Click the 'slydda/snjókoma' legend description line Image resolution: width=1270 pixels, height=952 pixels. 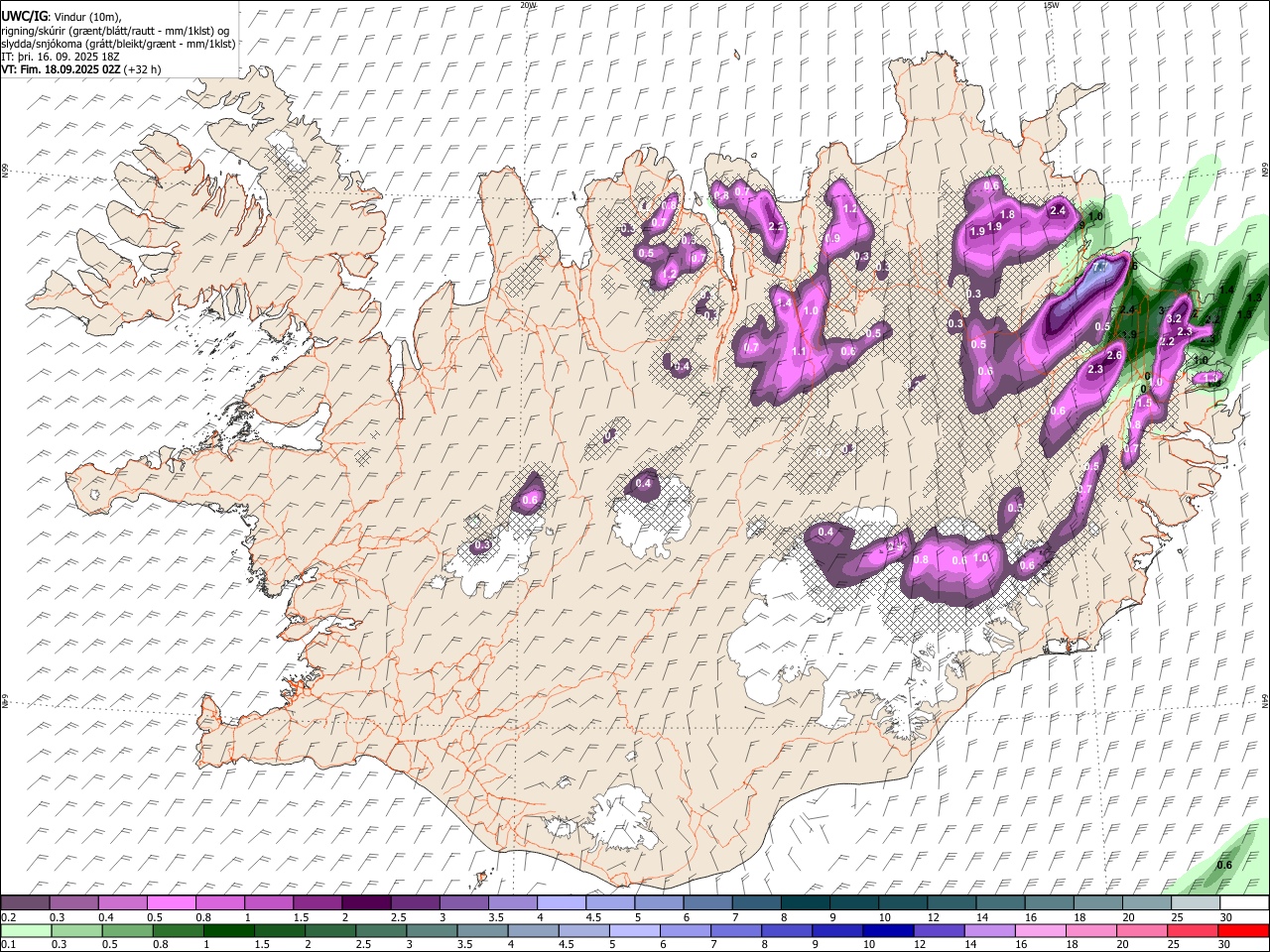(x=118, y=44)
